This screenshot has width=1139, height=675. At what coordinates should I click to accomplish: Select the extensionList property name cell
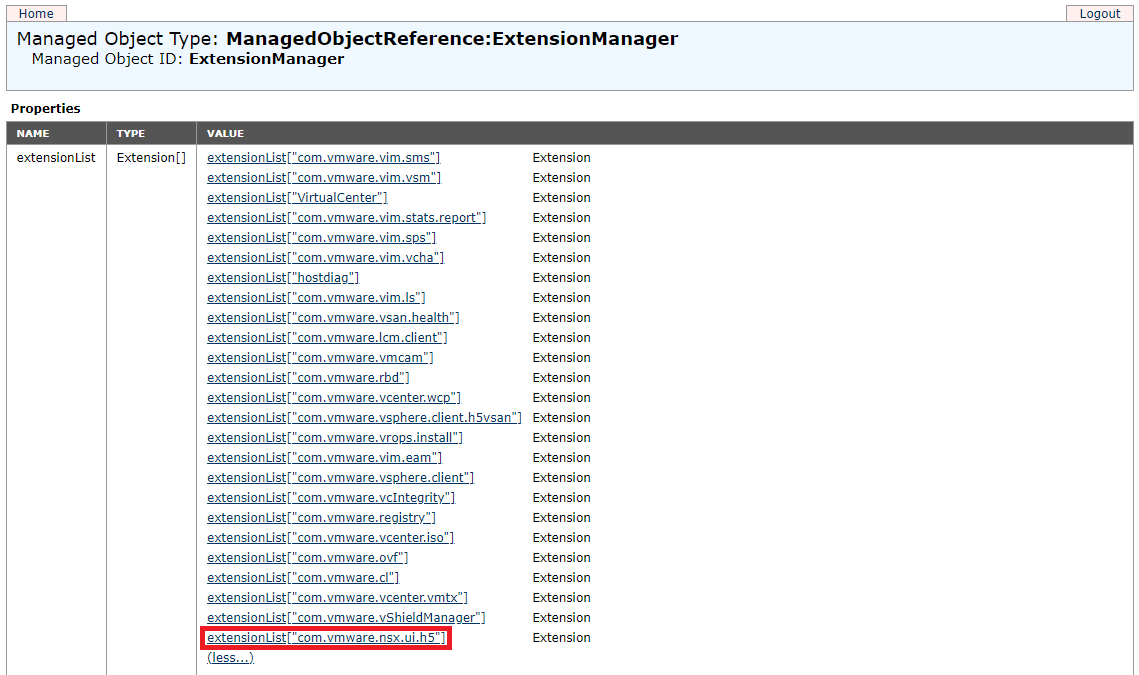coord(56,158)
